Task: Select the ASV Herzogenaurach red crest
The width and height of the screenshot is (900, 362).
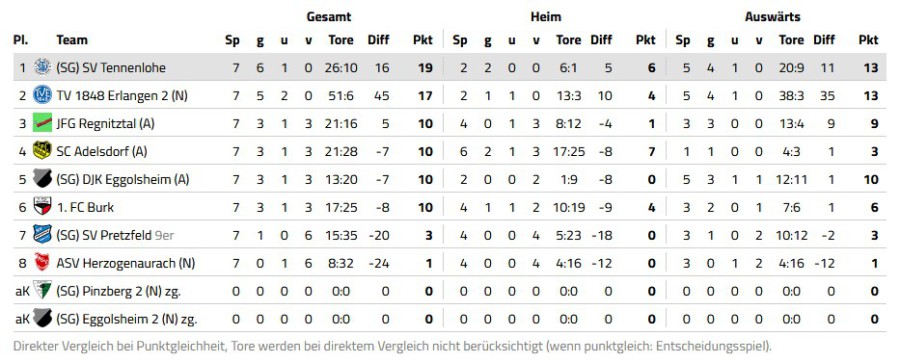Action: 42,263
